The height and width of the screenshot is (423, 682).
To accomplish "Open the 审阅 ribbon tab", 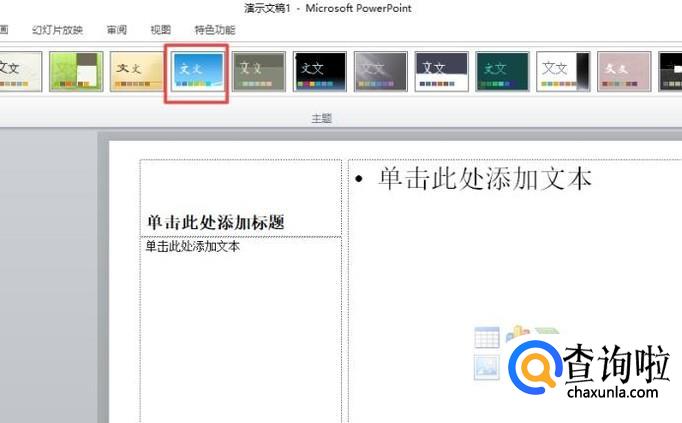I will (117, 30).
